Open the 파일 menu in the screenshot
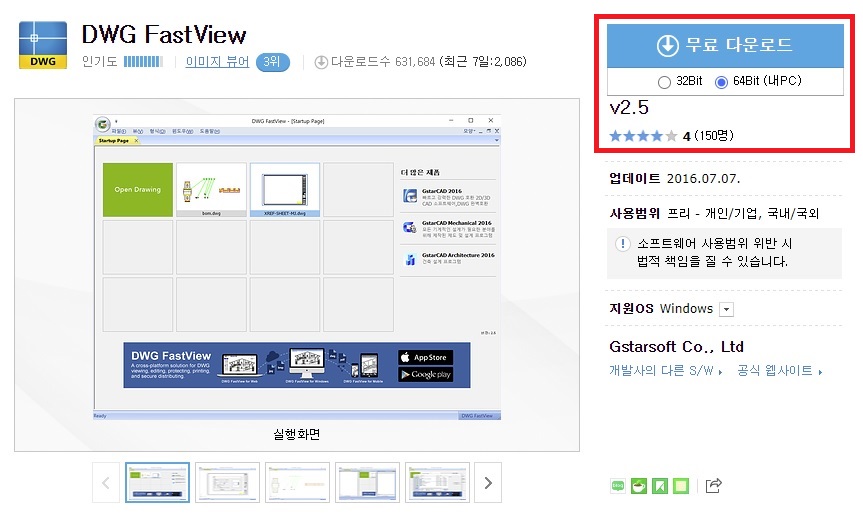This screenshot has height=528, width=863. click(119, 131)
